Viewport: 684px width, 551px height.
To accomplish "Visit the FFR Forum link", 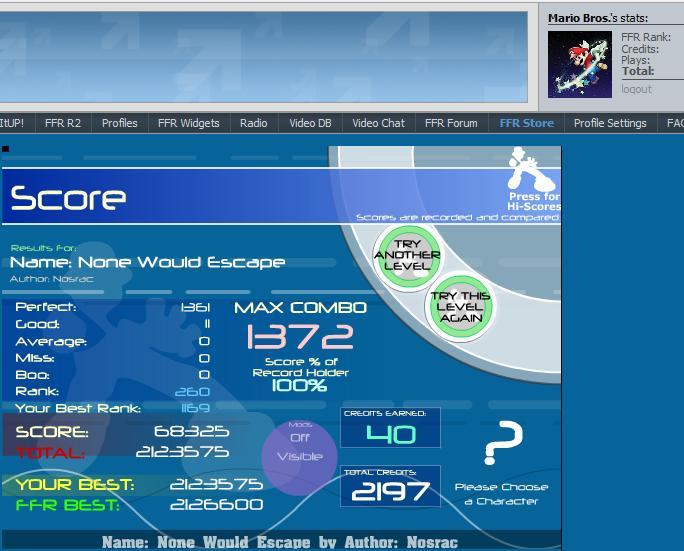I will (x=451, y=123).
